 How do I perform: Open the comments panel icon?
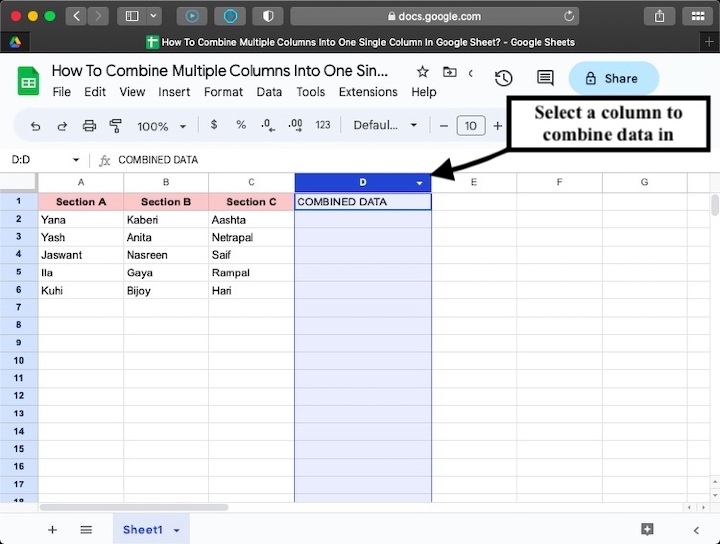[x=545, y=78]
